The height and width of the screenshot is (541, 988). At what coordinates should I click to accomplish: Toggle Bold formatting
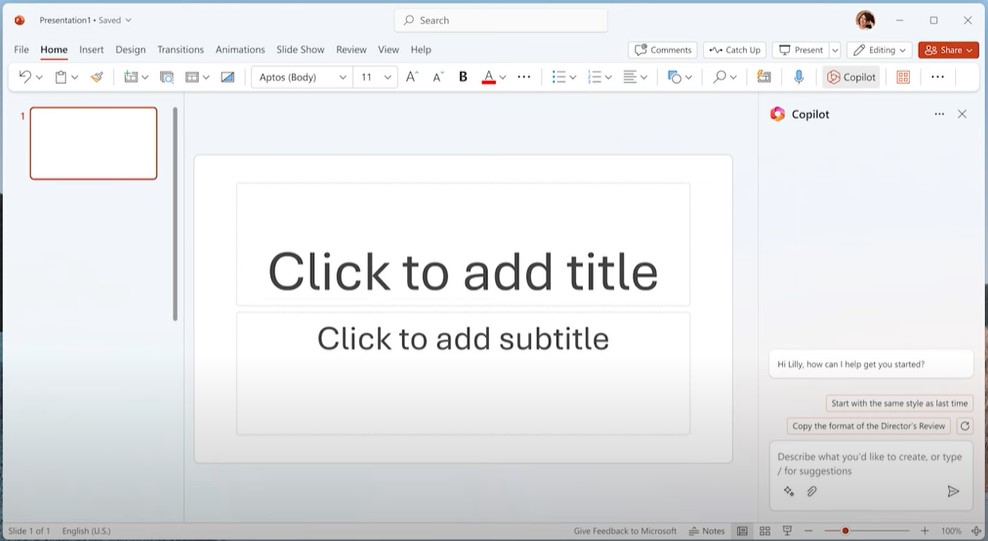pos(463,77)
